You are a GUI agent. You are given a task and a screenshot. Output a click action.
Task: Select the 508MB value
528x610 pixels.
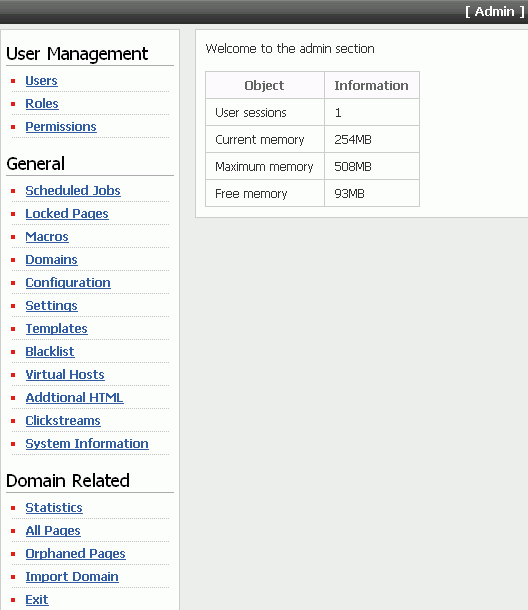(x=353, y=167)
